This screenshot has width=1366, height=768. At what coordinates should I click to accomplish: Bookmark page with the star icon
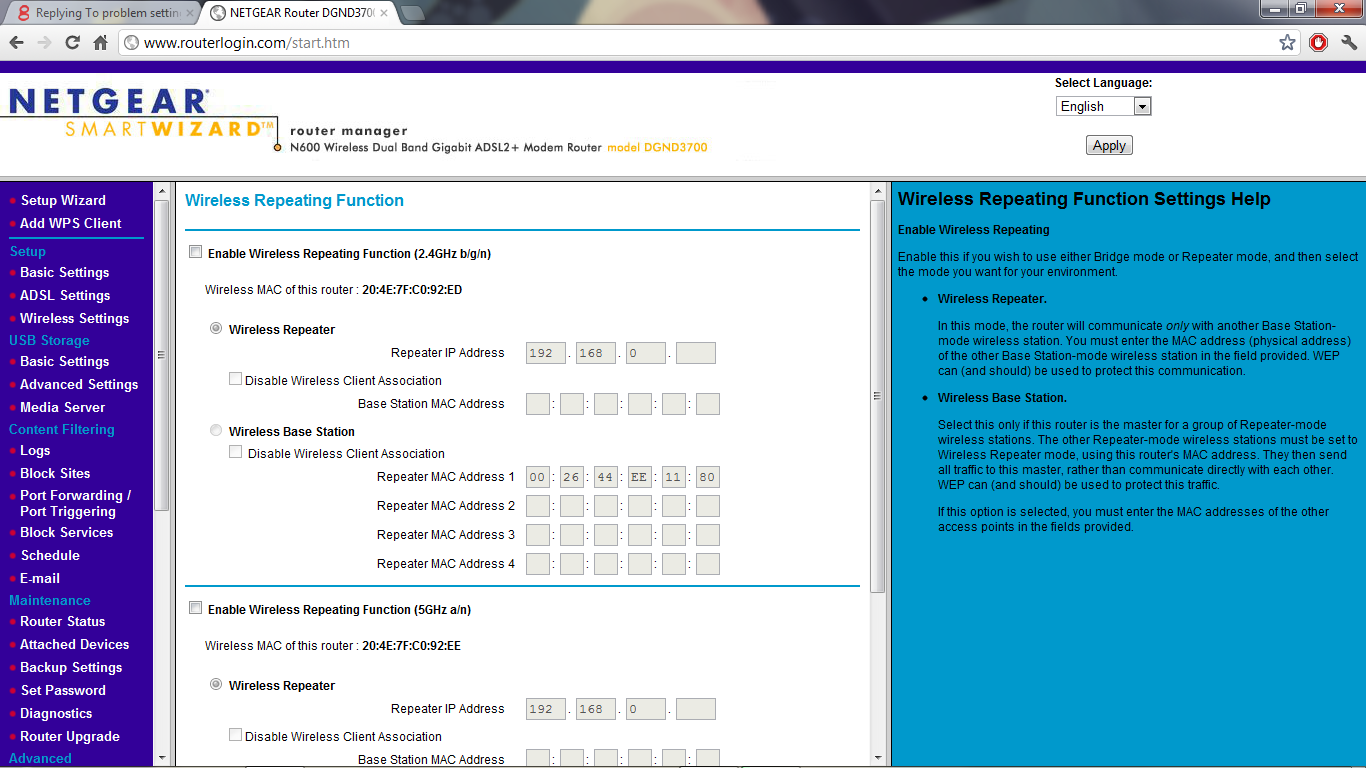(1287, 43)
